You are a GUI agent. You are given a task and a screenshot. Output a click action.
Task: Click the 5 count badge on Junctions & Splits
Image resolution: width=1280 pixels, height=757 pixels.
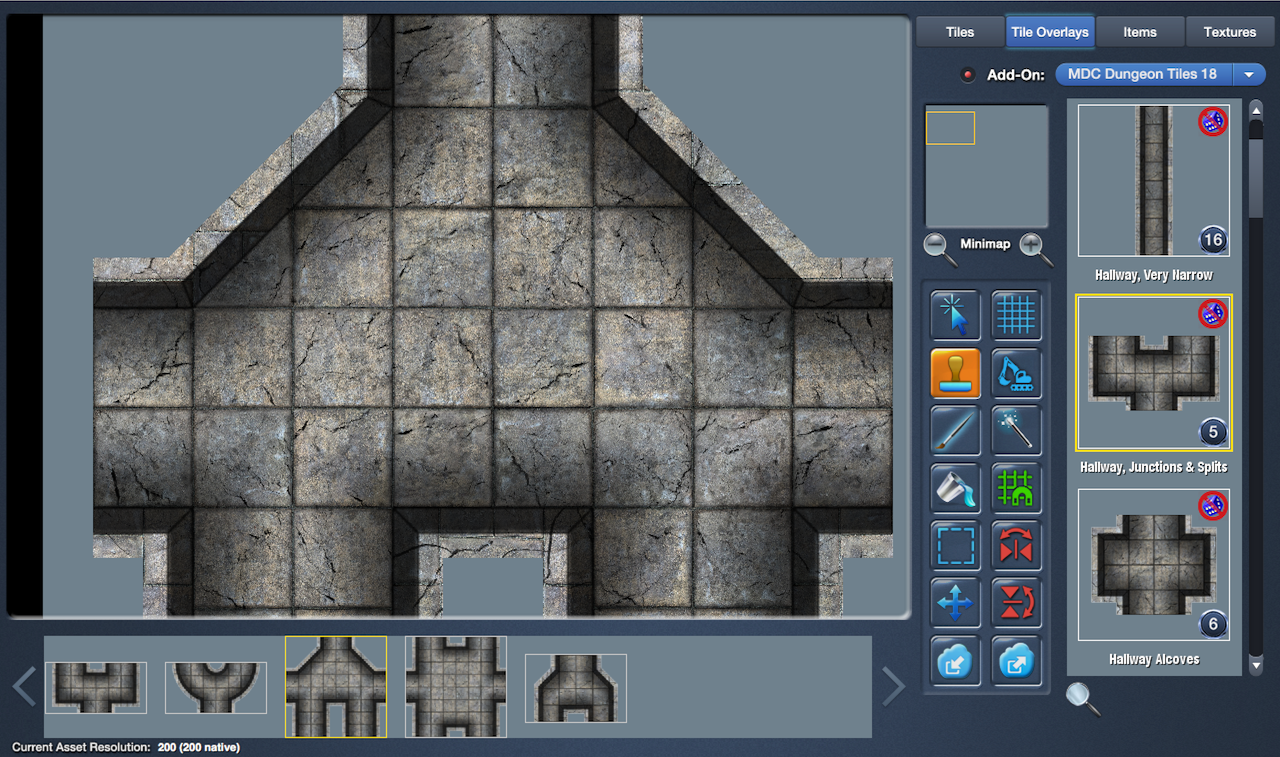point(1213,432)
